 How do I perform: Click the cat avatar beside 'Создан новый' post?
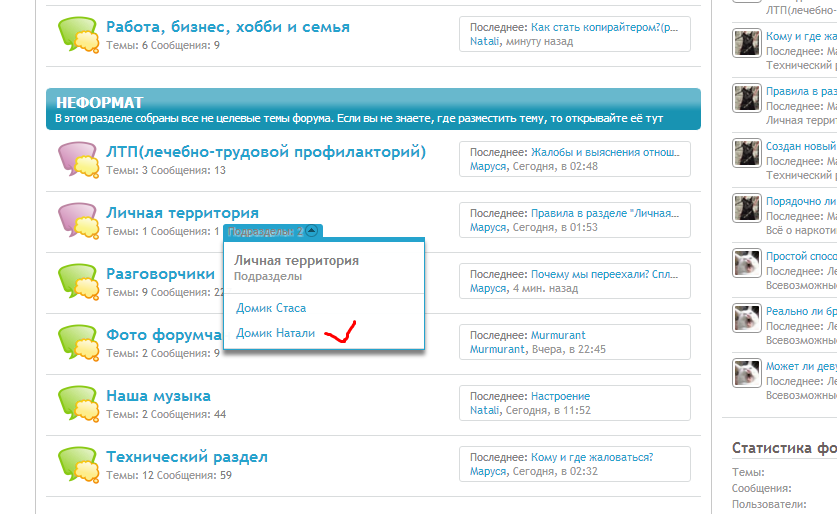(746, 153)
